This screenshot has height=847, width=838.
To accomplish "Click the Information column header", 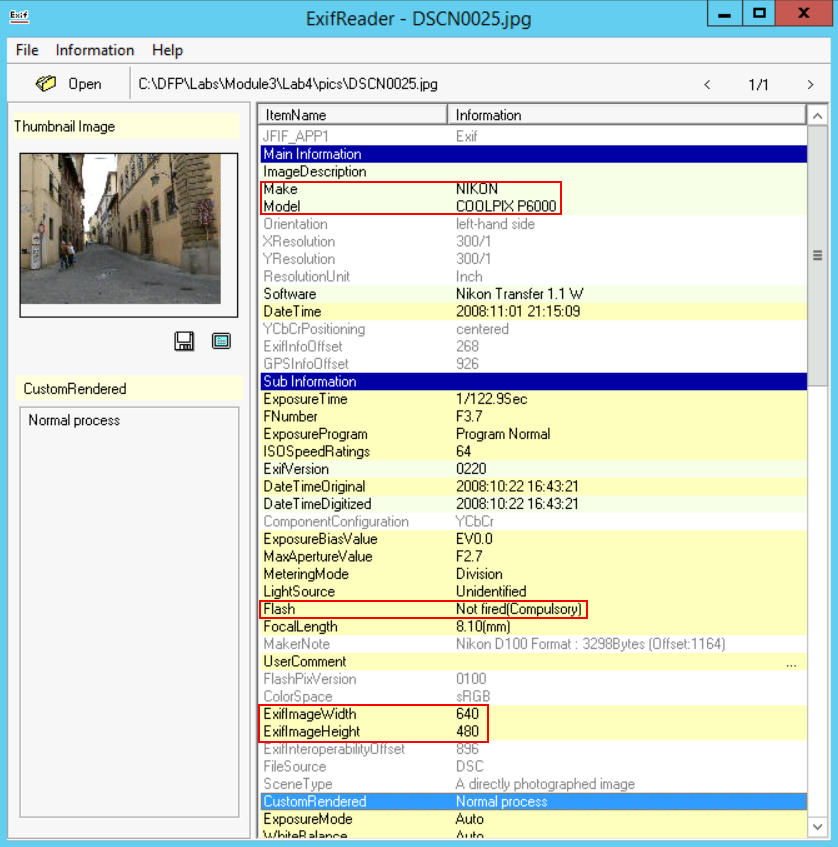I will (627, 115).
